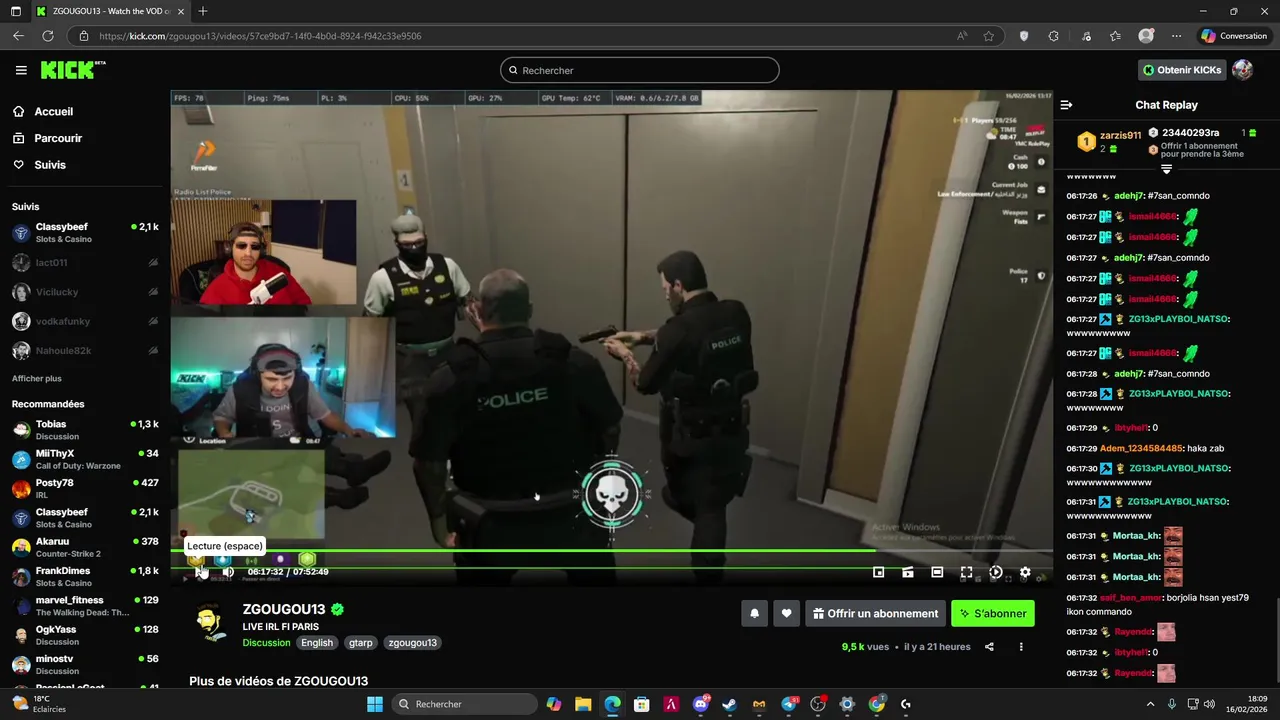Follow the channel with the heart icon
Screen dimensions: 1280x720
coord(787,614)
